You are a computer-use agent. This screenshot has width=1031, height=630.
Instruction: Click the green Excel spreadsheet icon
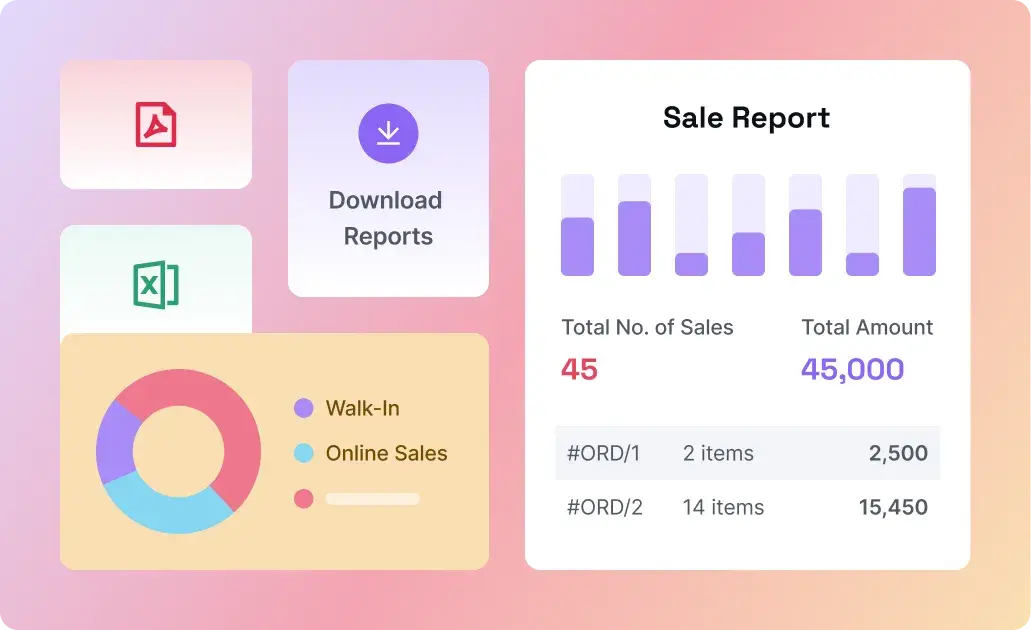click(x=156, y=285)
